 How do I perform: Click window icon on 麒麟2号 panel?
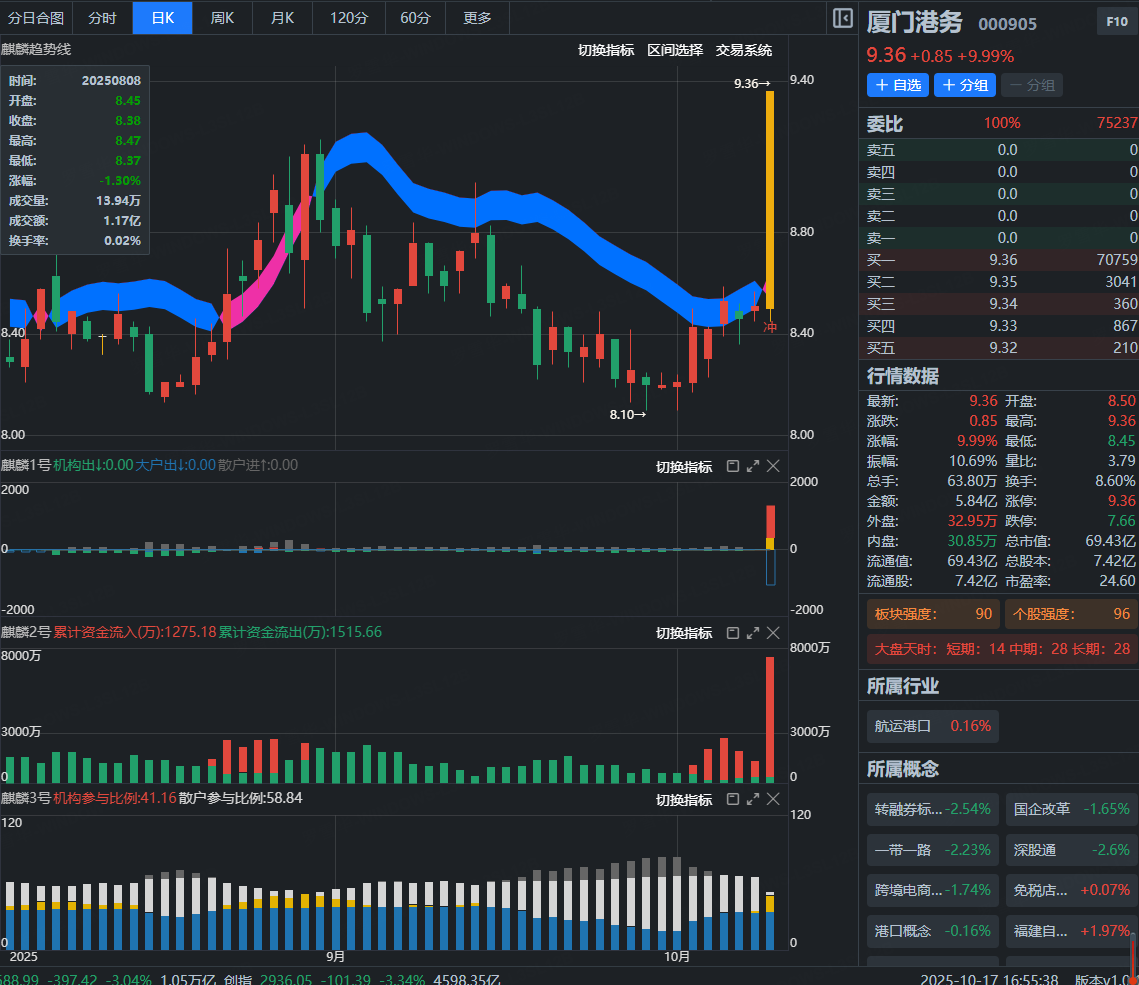point(732,633)
